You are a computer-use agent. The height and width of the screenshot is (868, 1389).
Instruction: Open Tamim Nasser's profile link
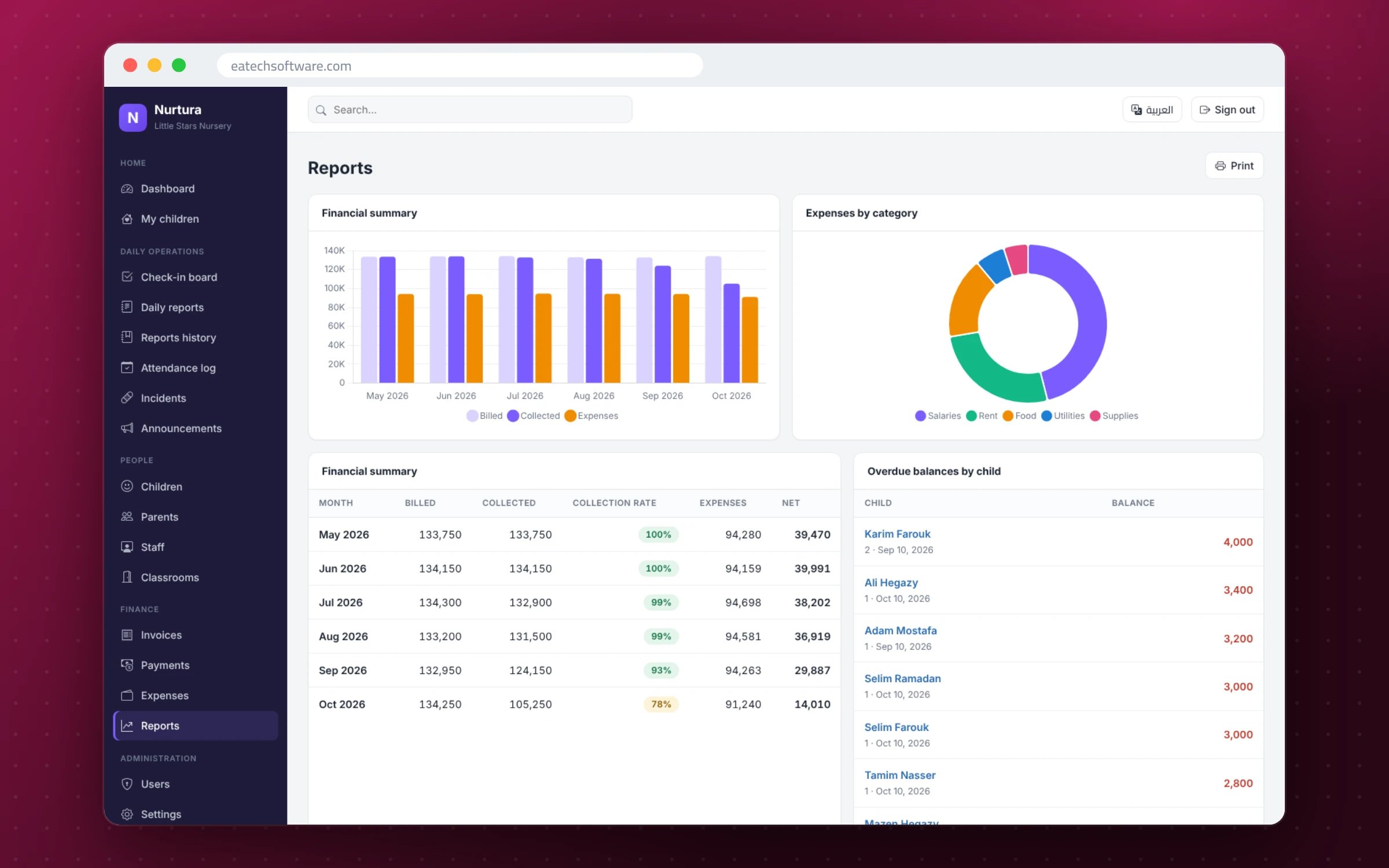900,775
